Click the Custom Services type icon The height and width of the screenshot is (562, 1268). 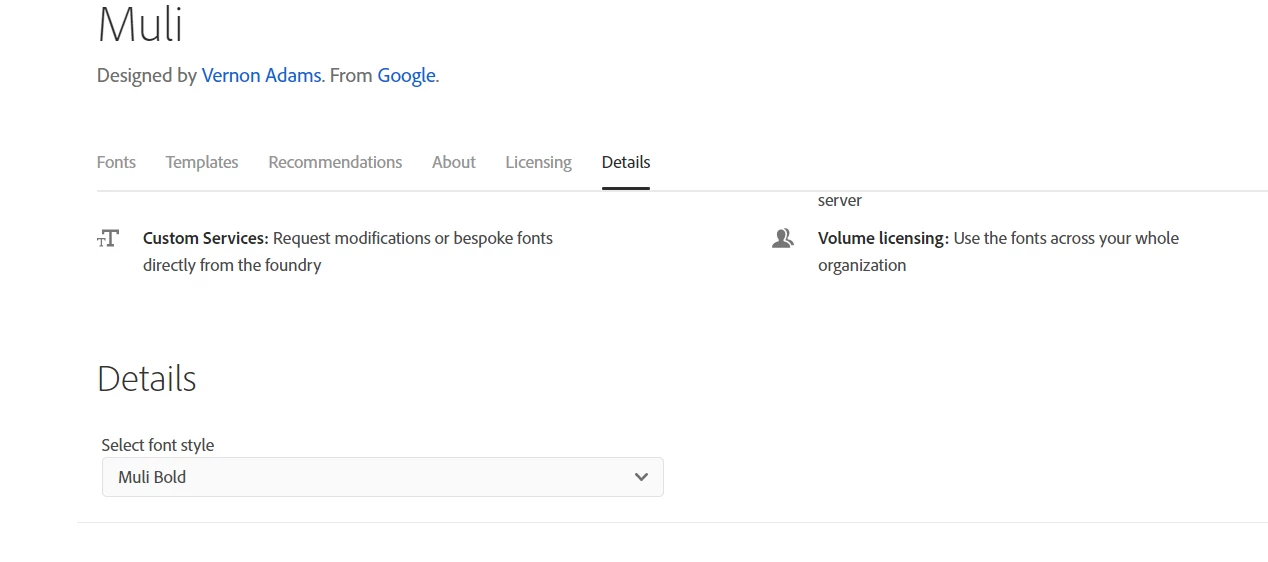pyautogui.click(x=108, y=238)
